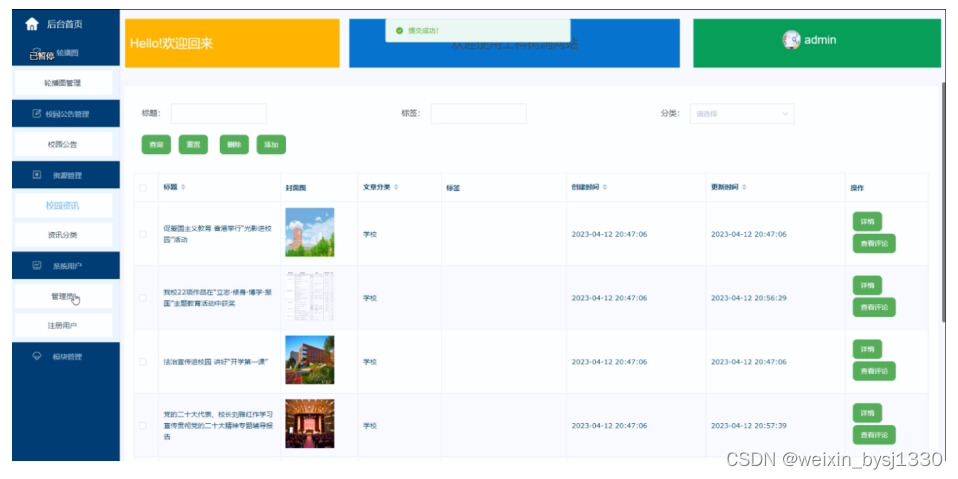Image resolution: width=958 pixels, height=479 pixels.
Task: Expand the 资源管理 sidebar section
Action: click(x=66, y=175)
